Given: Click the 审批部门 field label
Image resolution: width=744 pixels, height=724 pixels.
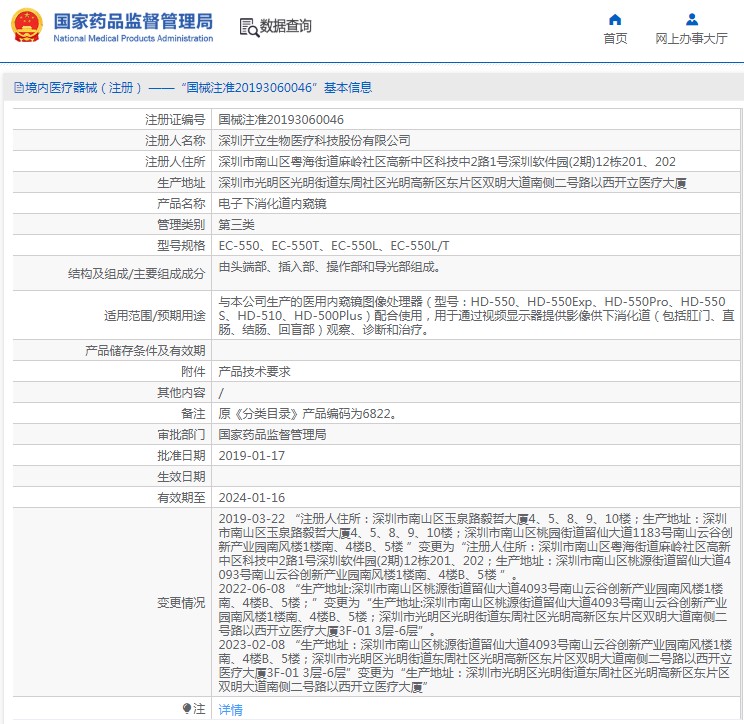Looking at the screenshot, I should coord(181,435).
